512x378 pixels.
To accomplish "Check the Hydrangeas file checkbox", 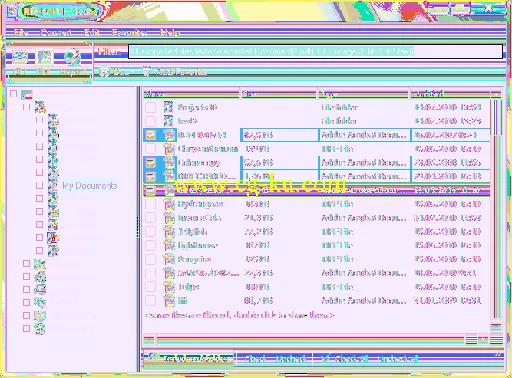I will [151, 204].
